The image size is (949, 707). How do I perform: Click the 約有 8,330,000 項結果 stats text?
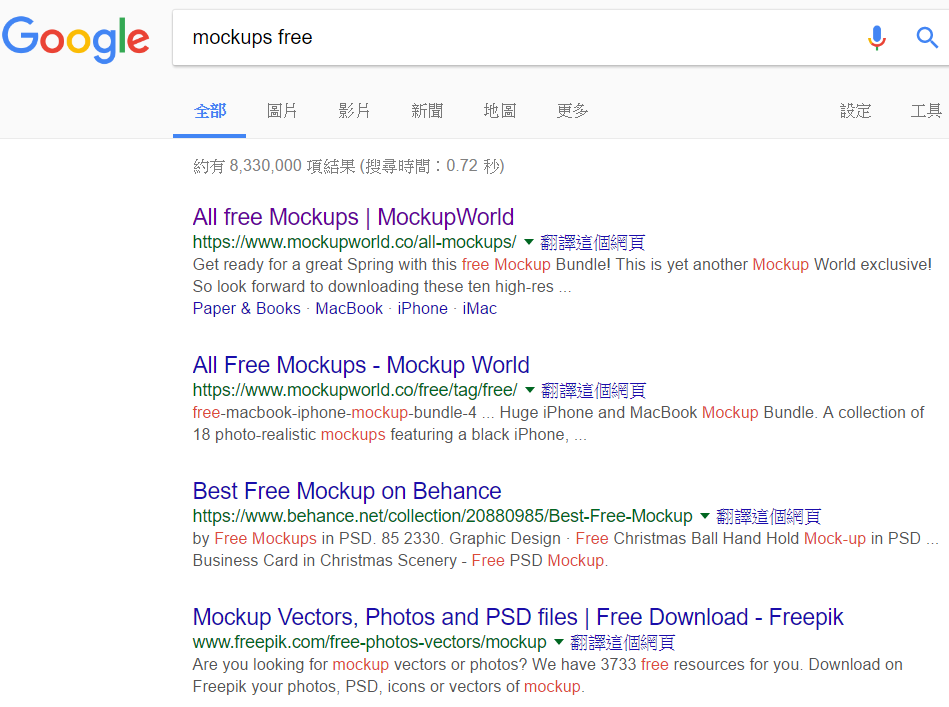pyautogui.click(x=349, y=166)
